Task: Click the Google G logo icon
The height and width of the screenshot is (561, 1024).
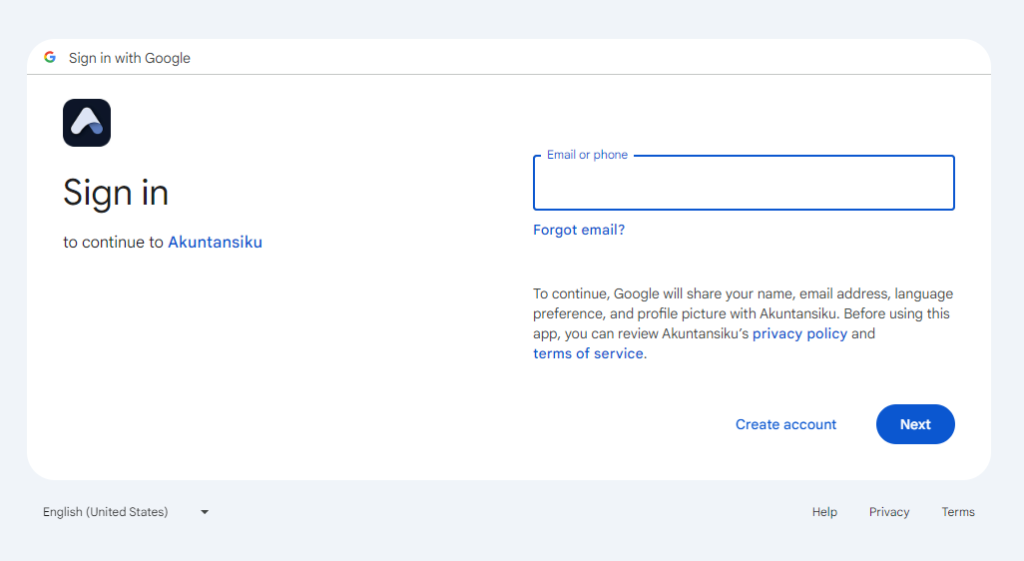Action: coord(50,57)
